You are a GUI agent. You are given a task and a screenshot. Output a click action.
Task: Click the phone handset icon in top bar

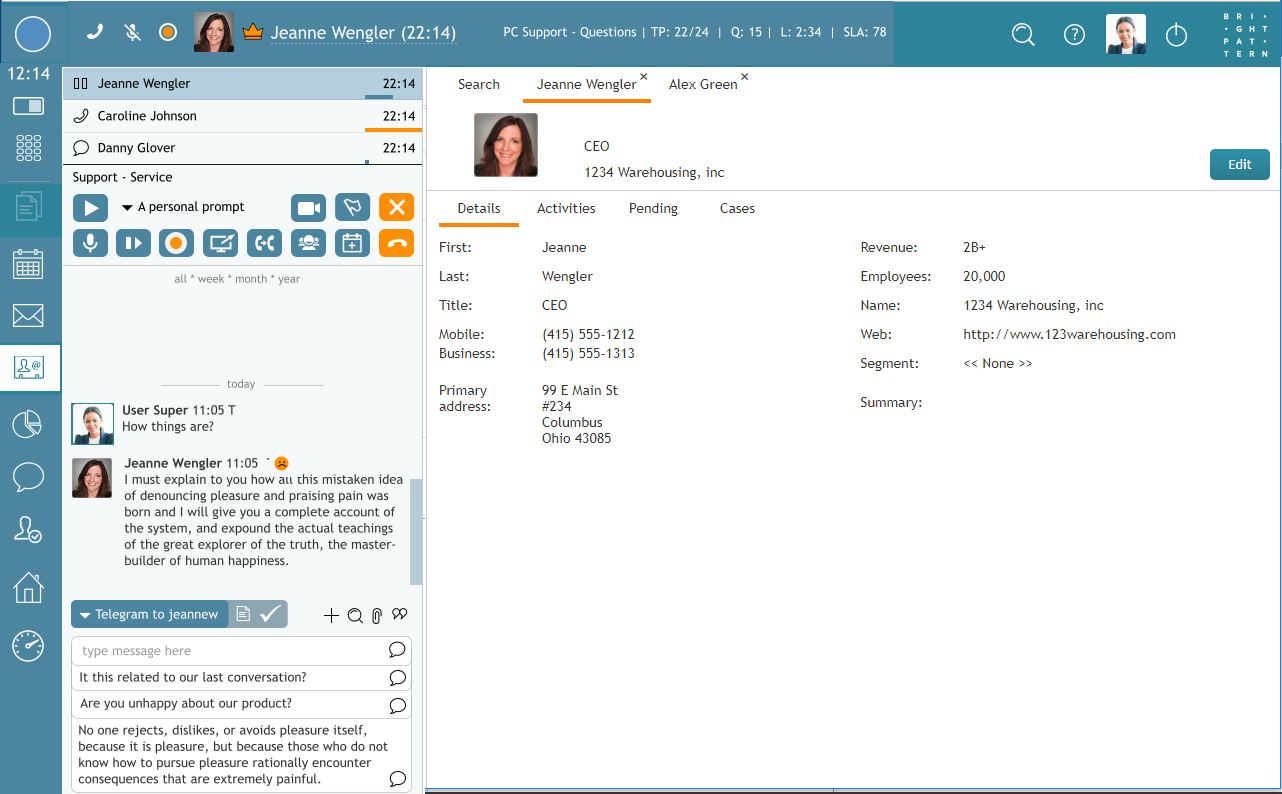point(95,32)
